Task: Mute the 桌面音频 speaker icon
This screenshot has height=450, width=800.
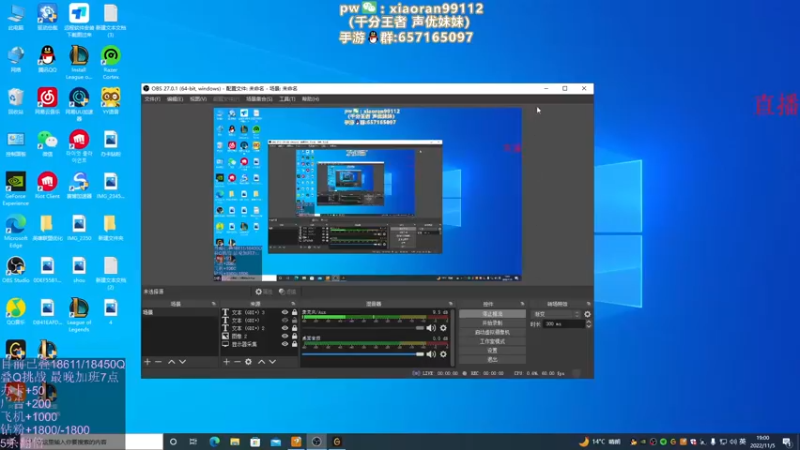Action: tap(431, 354)
